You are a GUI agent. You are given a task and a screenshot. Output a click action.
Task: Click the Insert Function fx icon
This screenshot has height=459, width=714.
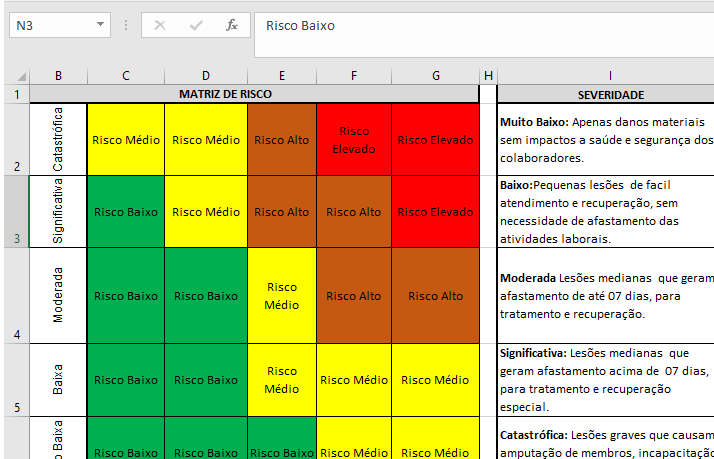point(231,25)
